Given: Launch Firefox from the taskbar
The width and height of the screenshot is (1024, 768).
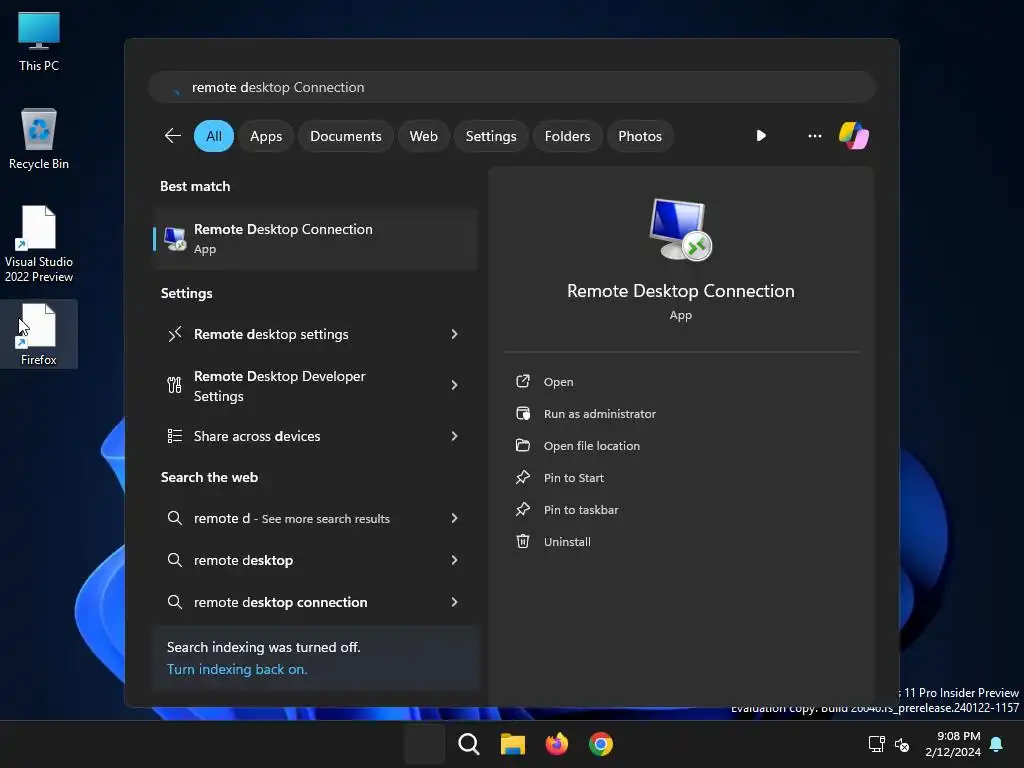Looking at the screenshot, I should (x=556, y=744).
